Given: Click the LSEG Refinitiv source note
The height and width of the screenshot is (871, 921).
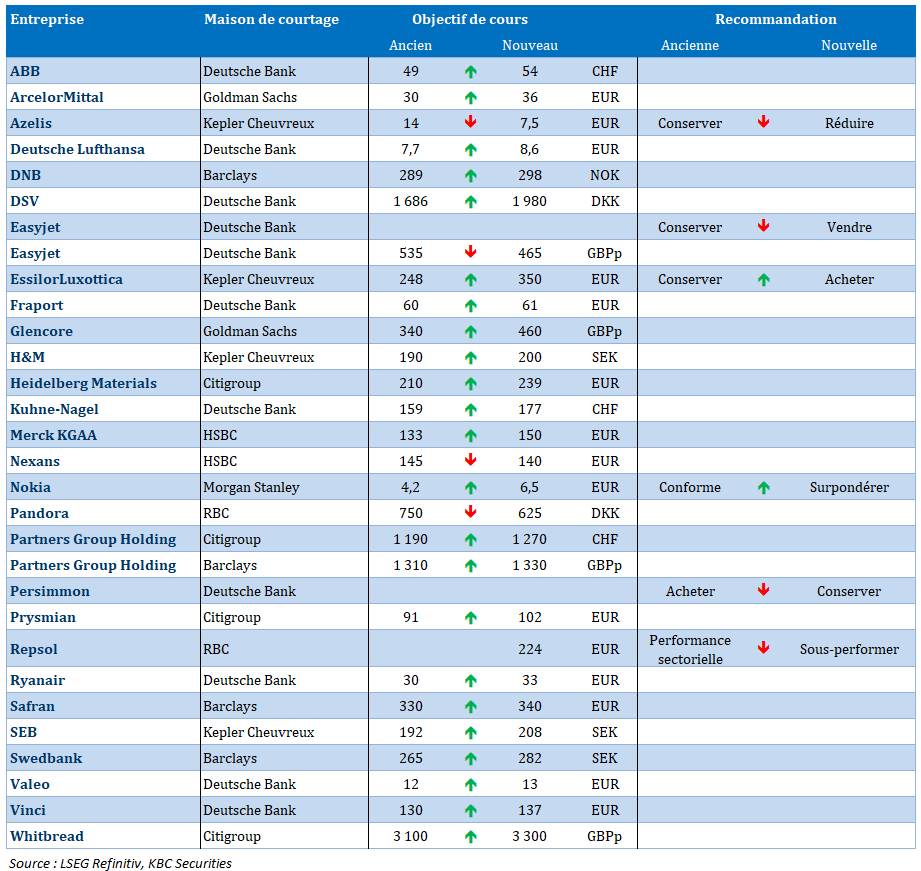Looking at the screenshot, I should [x=120, y=862].
